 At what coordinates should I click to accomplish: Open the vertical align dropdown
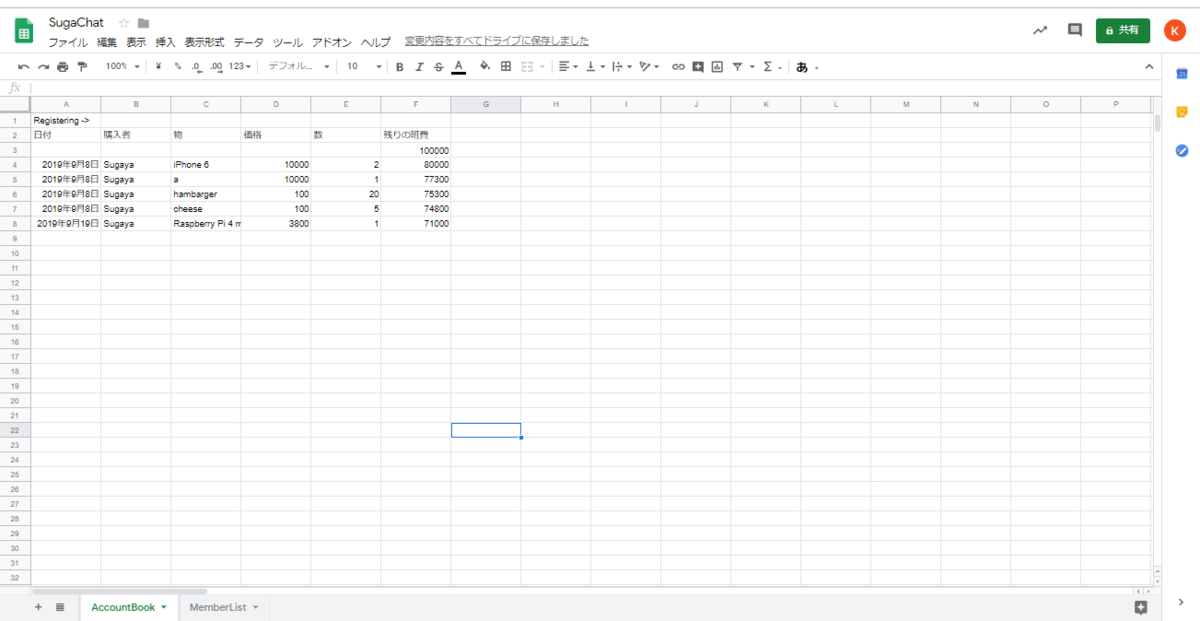pos(595,67)
